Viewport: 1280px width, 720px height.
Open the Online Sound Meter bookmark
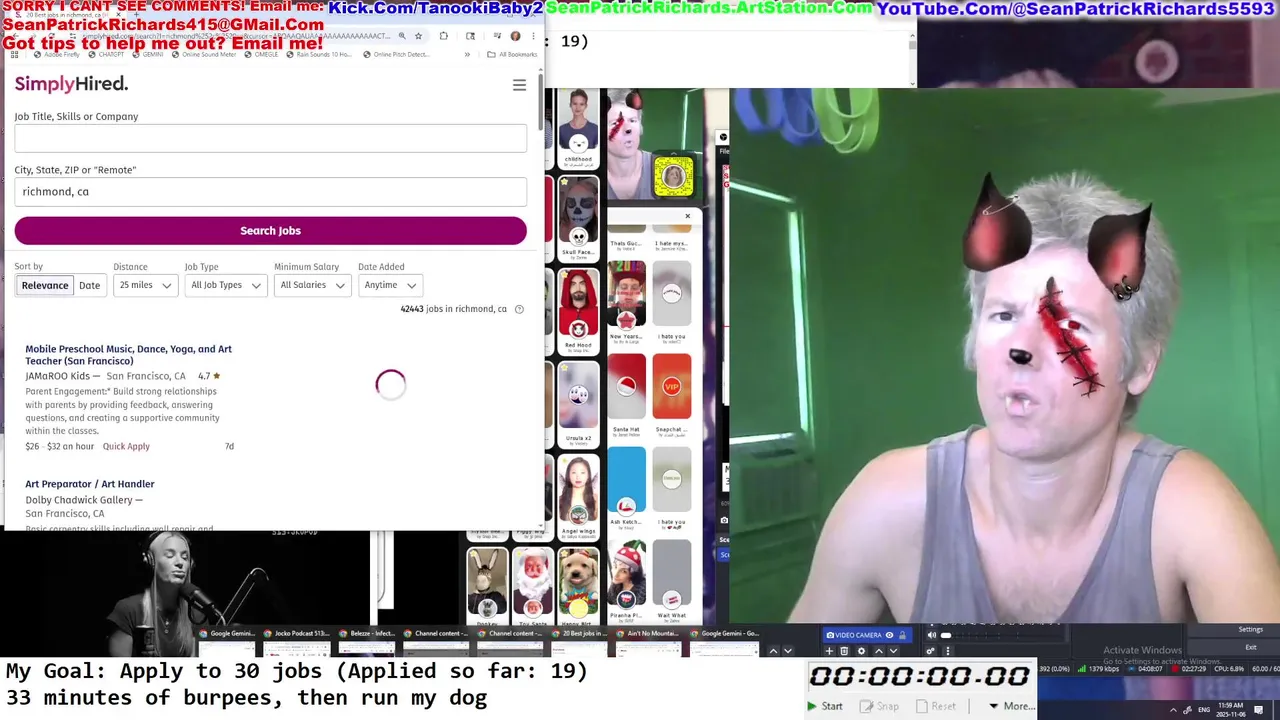click(x=204, y=54)
